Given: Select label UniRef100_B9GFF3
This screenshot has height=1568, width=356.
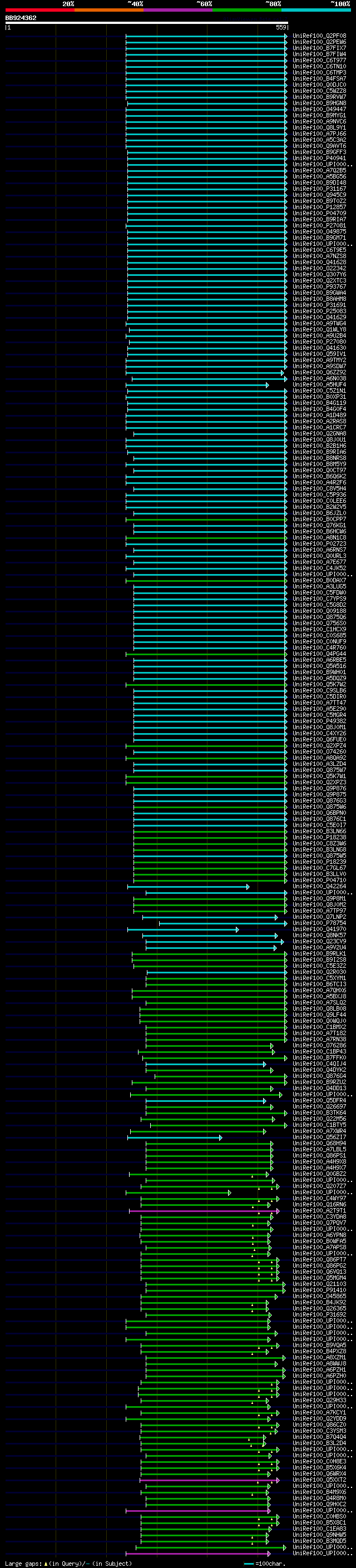Looking at the screenshot, I should pyautogui.click(x=319, y=152).
